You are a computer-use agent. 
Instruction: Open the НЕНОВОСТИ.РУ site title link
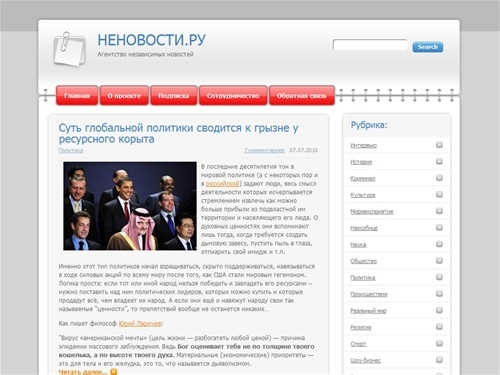[151, 40]
